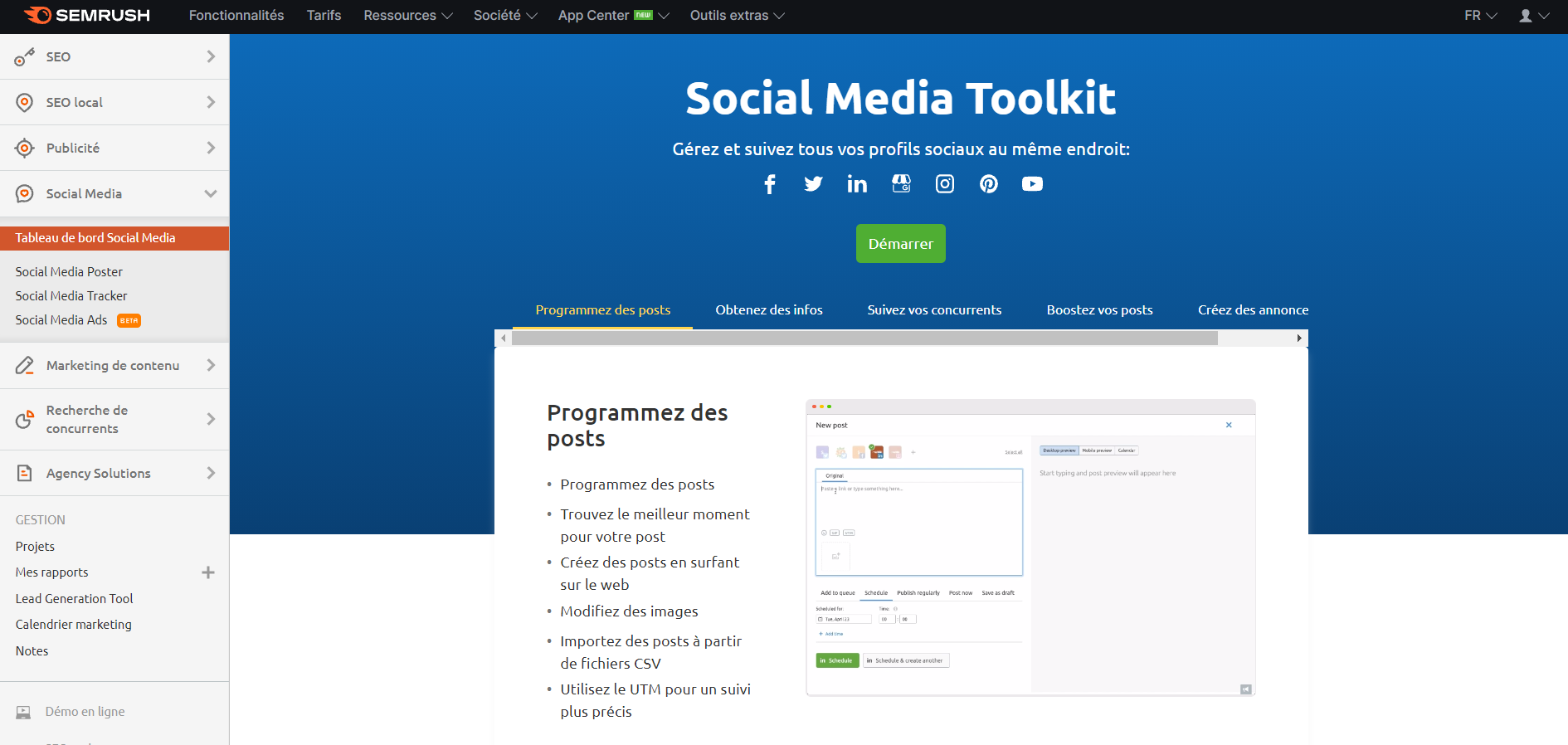The image size is (1568, 745).
Task: Click the Démo en ligne screen icon
Action: 23,712
